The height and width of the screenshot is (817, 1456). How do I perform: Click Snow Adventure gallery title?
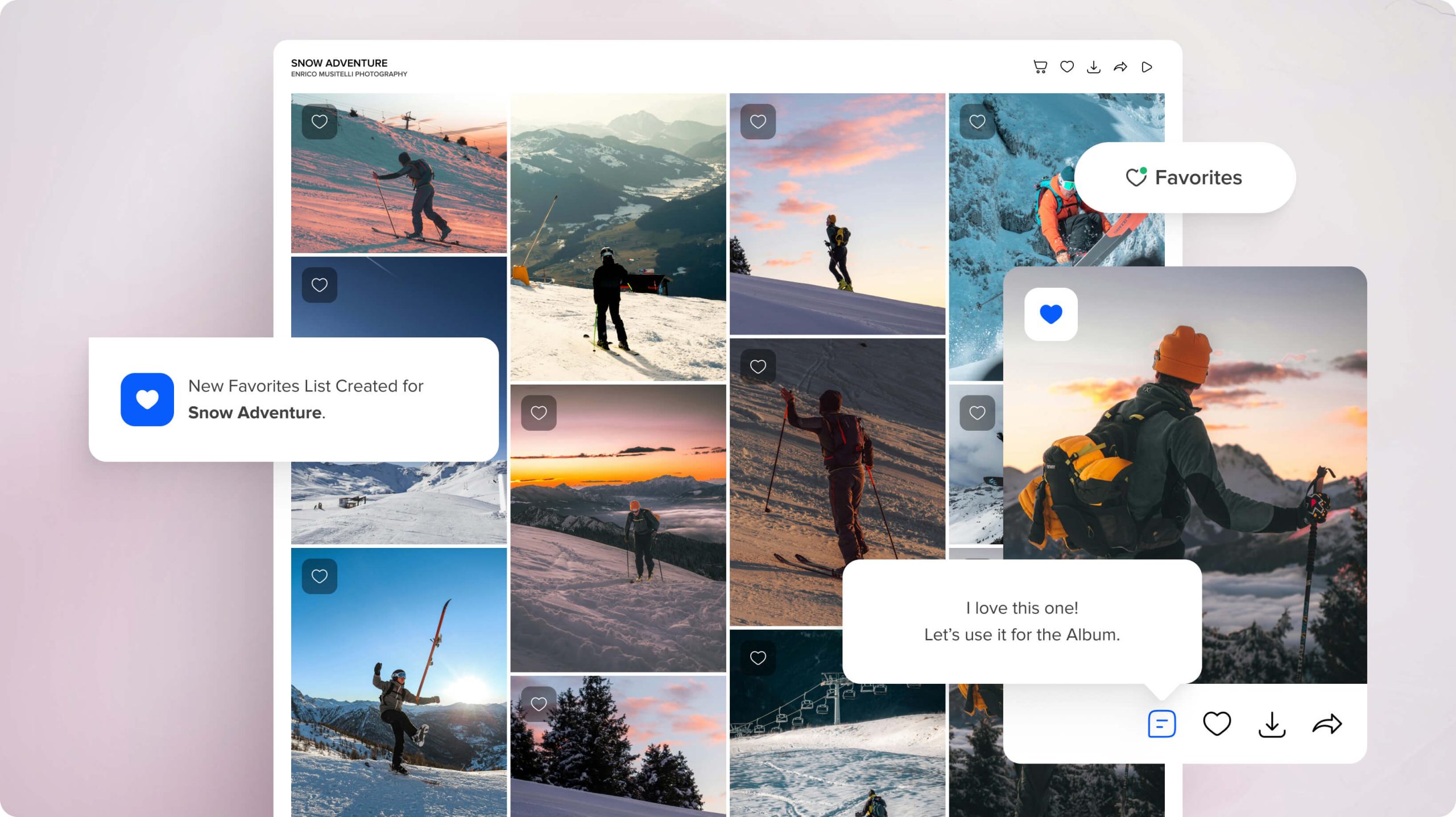pyautogui.click(x=339, y=63)
